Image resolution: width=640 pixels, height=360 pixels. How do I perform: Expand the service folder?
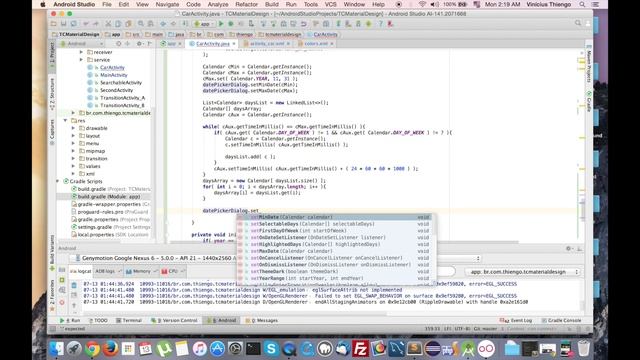pos(81,60)
